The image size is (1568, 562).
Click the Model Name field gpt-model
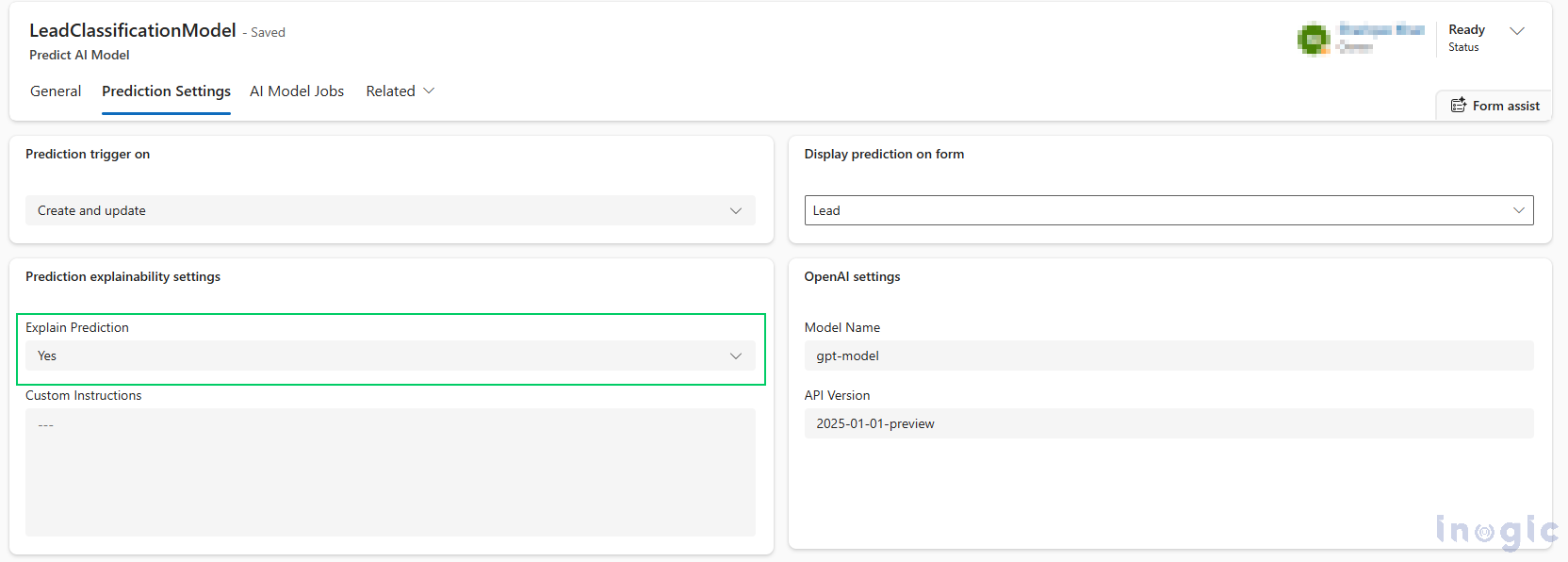(1168, 355)
